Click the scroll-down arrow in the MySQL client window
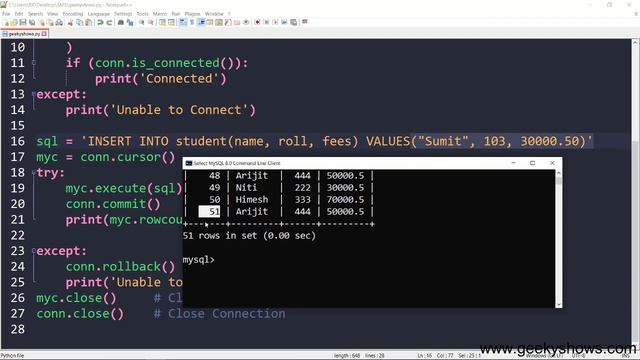Screen dimensions: 640x360 (558, 304)
